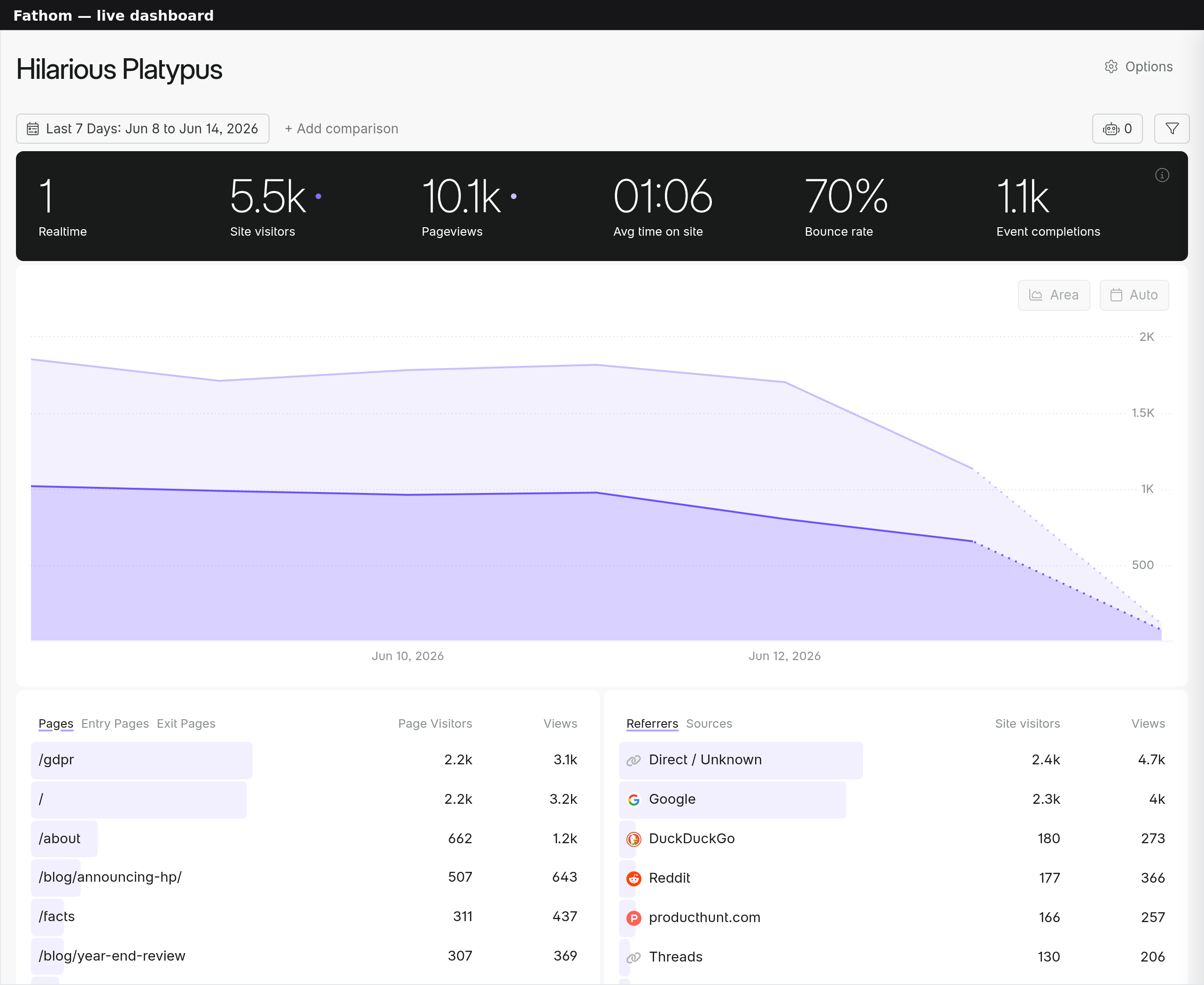Click Site visitors header in Referrers table

(1027, 723)
